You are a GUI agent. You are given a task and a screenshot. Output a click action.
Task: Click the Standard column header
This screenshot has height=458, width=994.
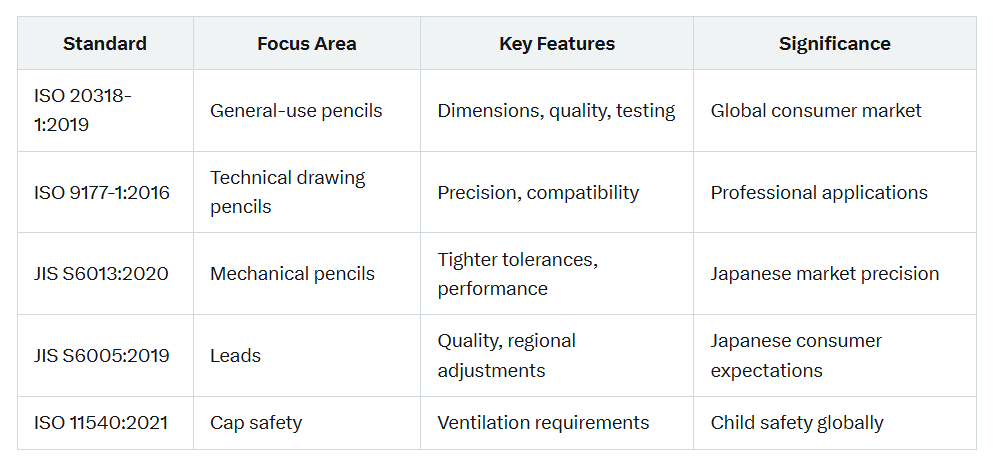(x=105, y=44)
